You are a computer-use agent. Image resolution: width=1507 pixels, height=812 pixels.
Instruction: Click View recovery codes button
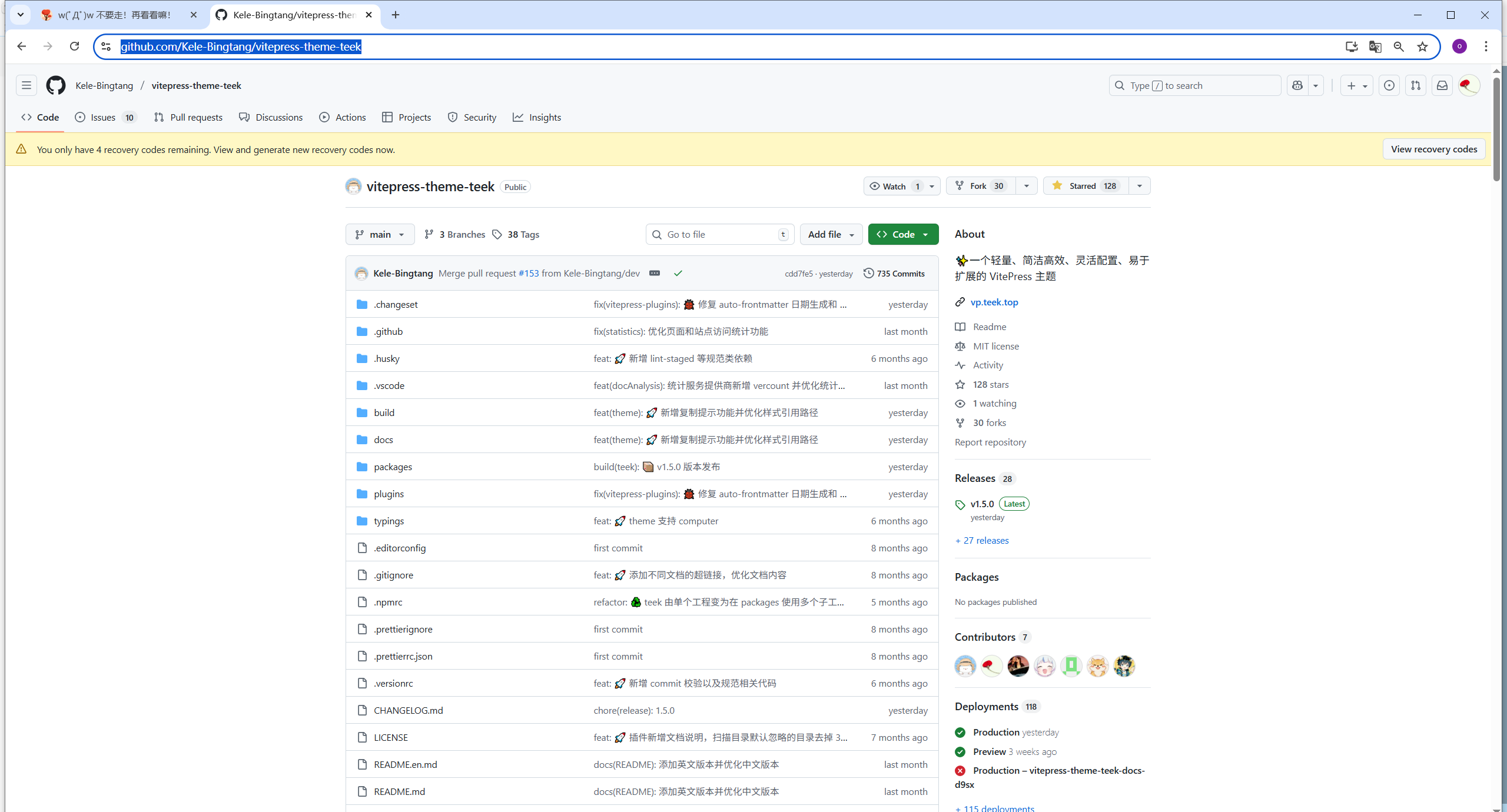[1433, 149]
